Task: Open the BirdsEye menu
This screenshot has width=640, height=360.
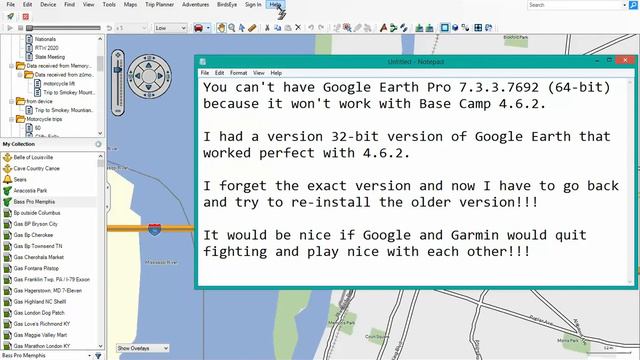Action: coord(227,4)
